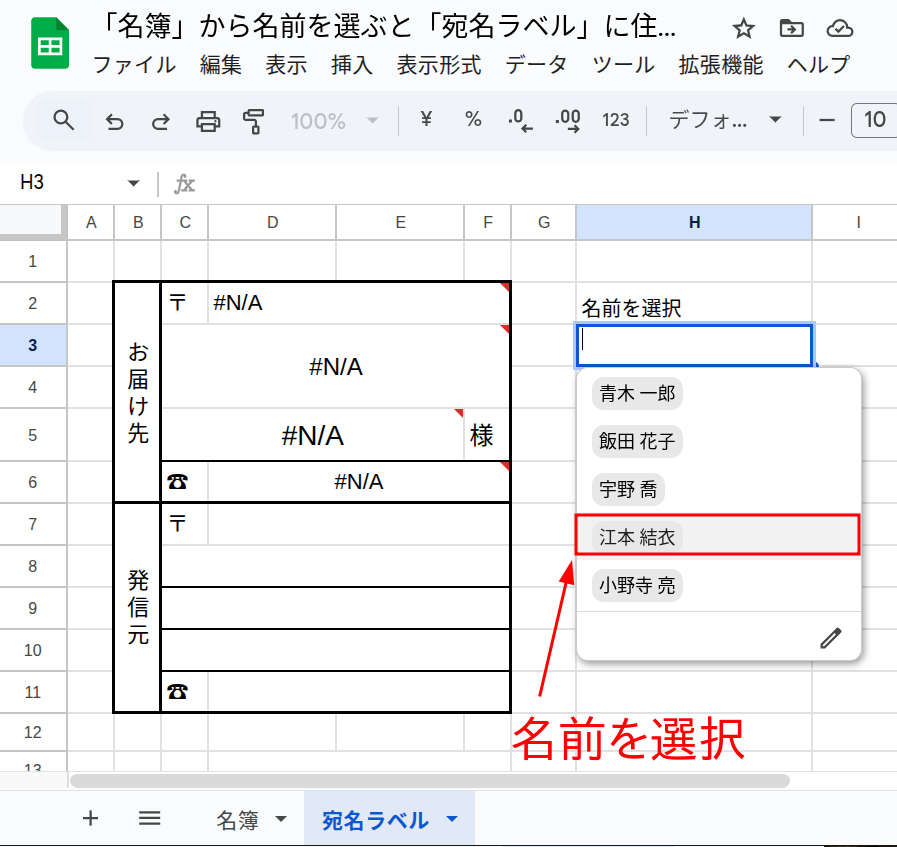
Task: Select 江本 結衣 from the name list
Action: pos(637,537)
